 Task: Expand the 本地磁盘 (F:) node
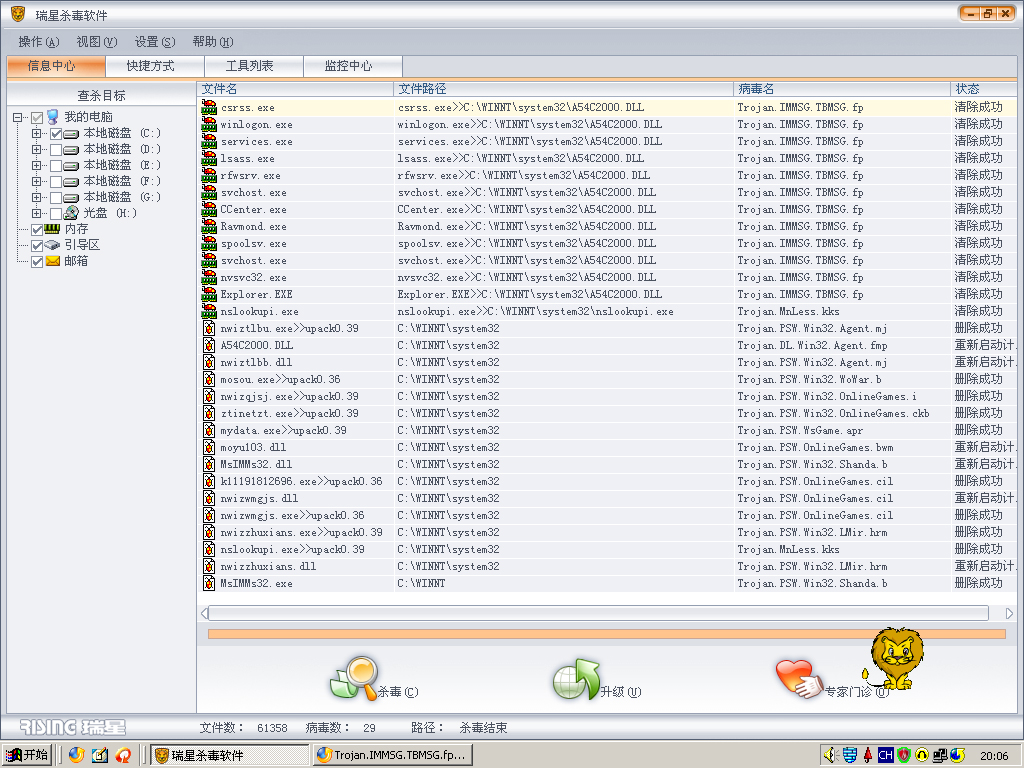click(x=37, y=181)
